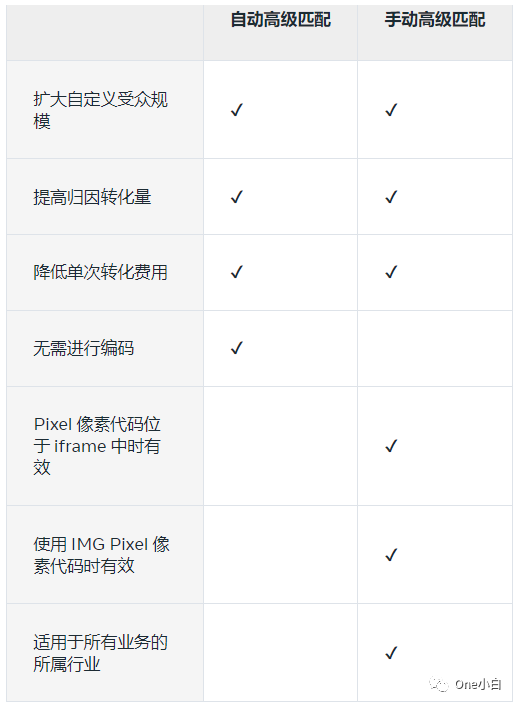Click the manual checkmark for 提高归因转化量

click(391, 197)
